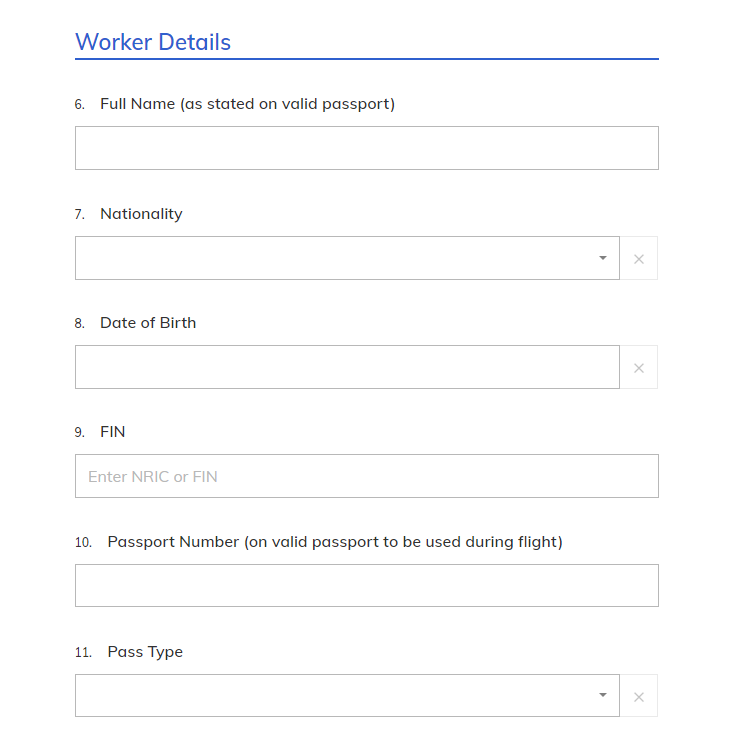Open the Nationality combo box field
This screenshot has width=734, height=748.
click(335, 258)
